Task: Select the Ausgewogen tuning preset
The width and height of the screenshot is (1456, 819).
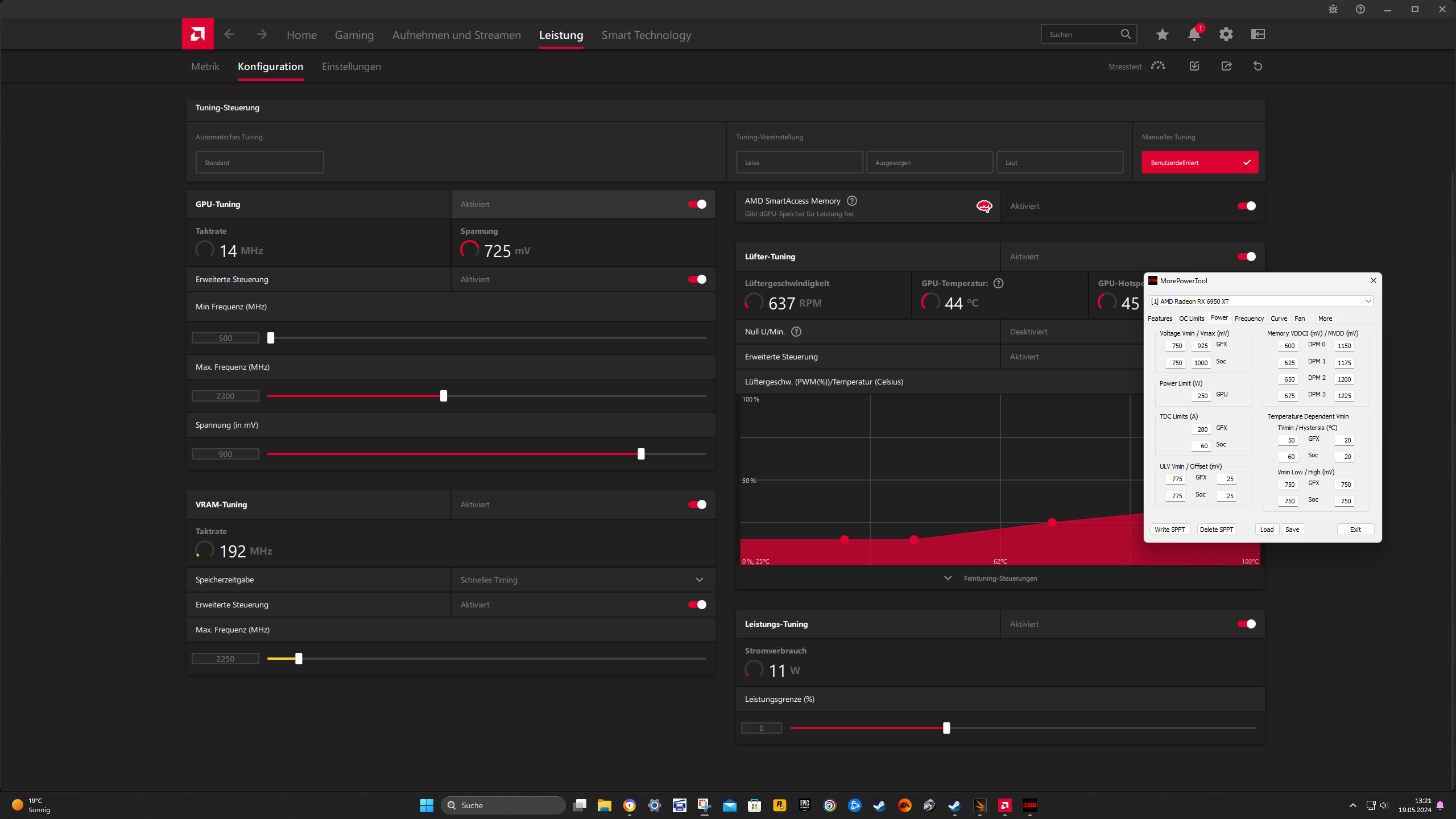Action: tap(929, 163)
